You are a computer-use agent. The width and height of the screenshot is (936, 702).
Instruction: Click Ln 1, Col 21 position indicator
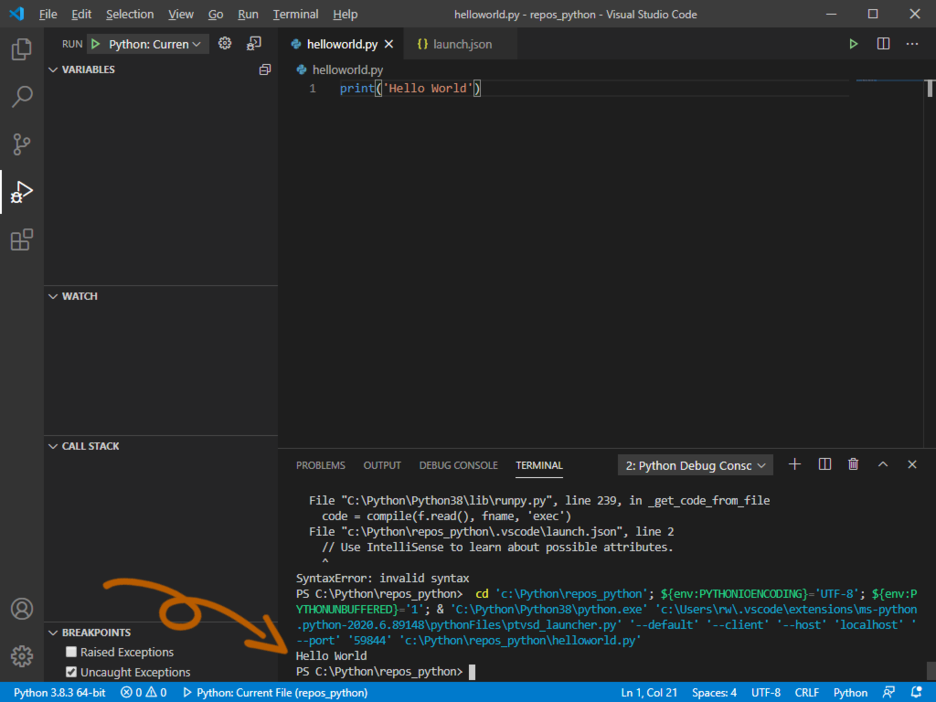coord(649,692)
